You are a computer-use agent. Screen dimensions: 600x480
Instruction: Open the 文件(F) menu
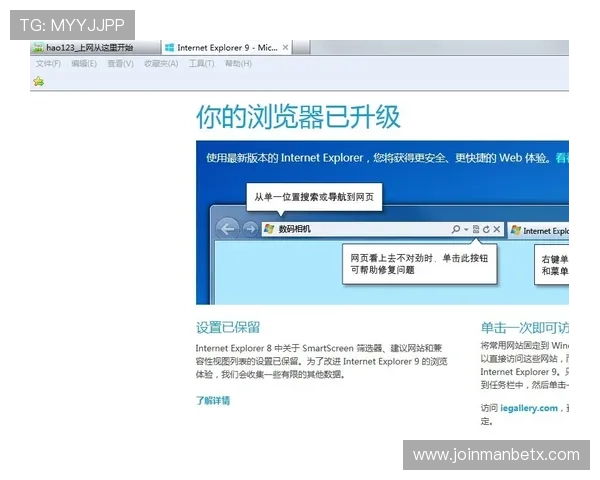[48, 64]
